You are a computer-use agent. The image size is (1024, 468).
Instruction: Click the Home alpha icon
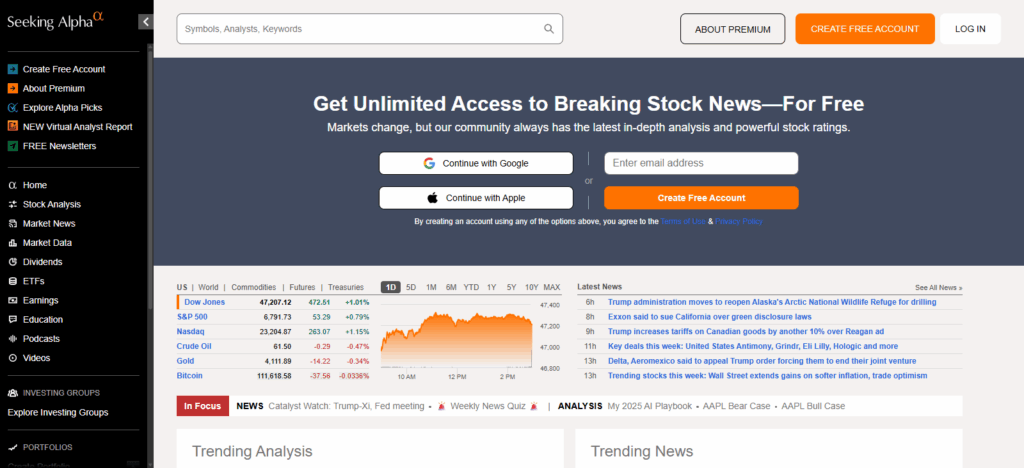pyautogui.click(x=12, y=185)
